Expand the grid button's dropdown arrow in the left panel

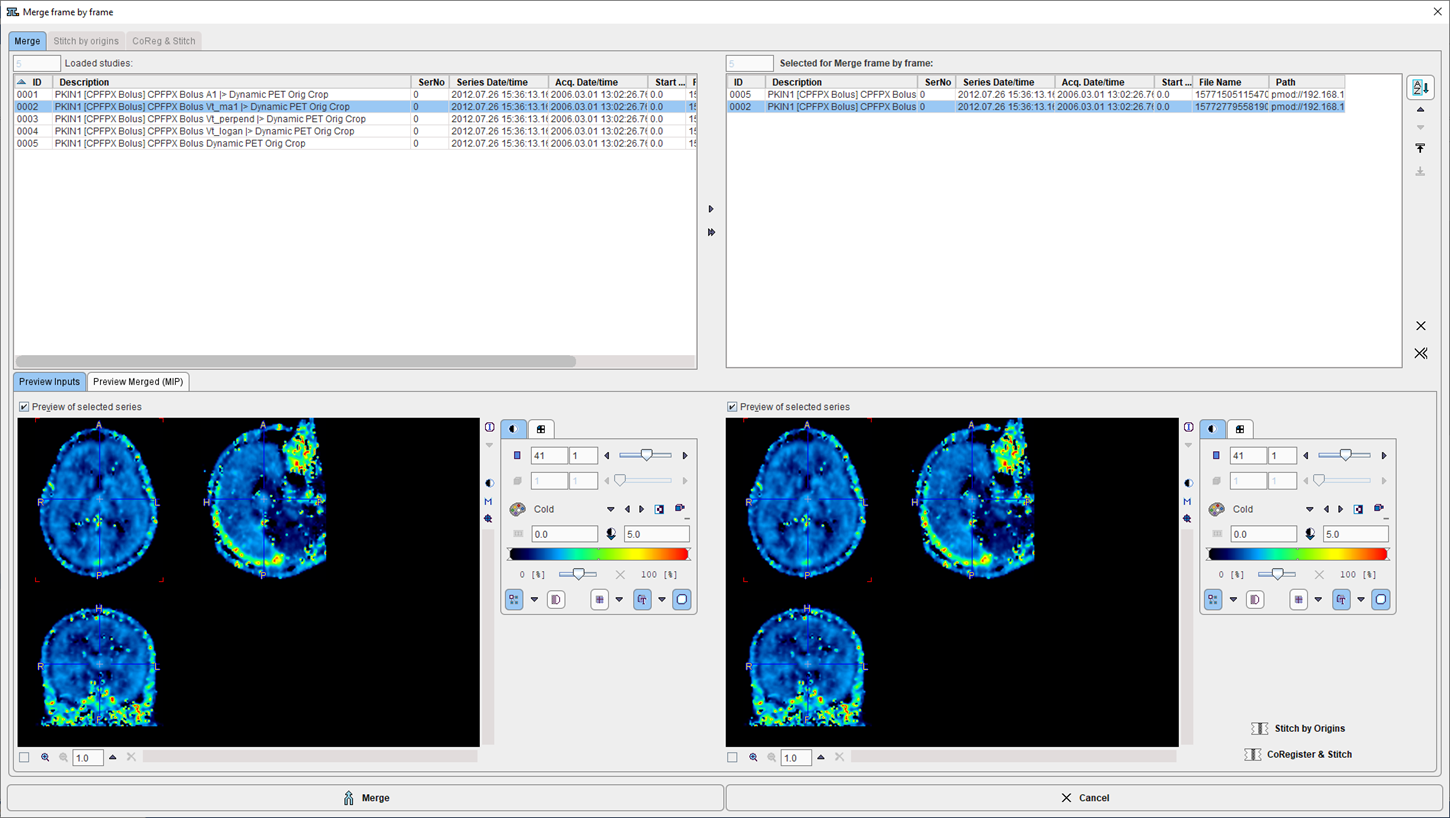619,600
